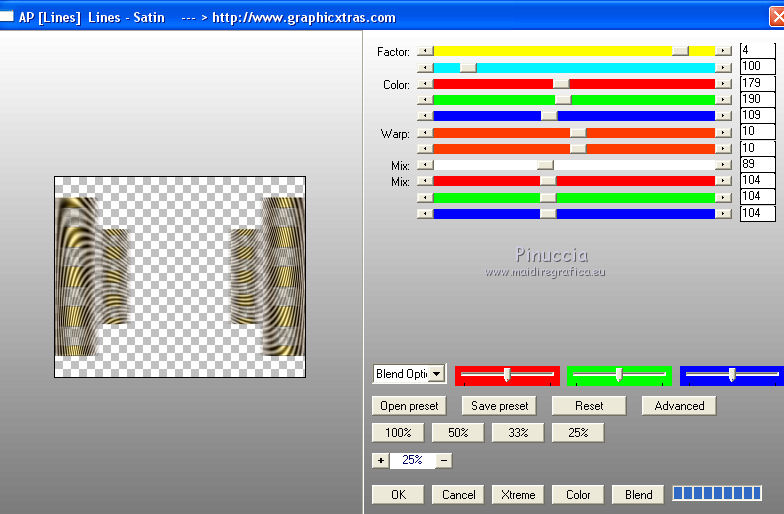Click the Open preset button
The width and height of the screenshot is (784, 514).
[409, 406]
